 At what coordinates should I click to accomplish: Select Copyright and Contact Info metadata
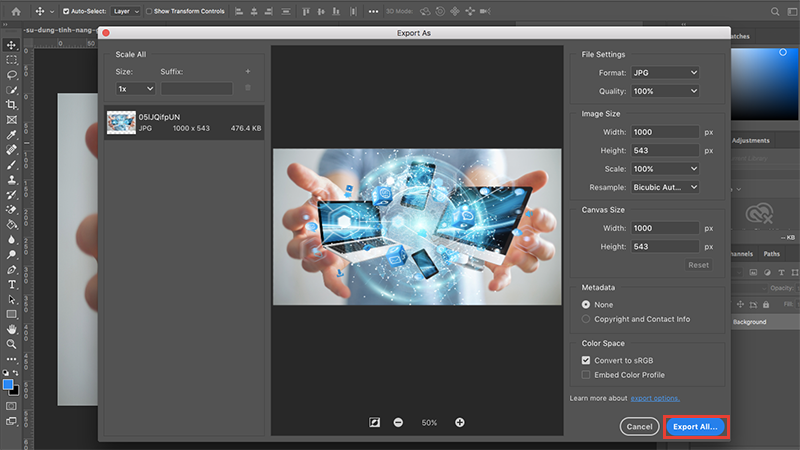point(586,319)
